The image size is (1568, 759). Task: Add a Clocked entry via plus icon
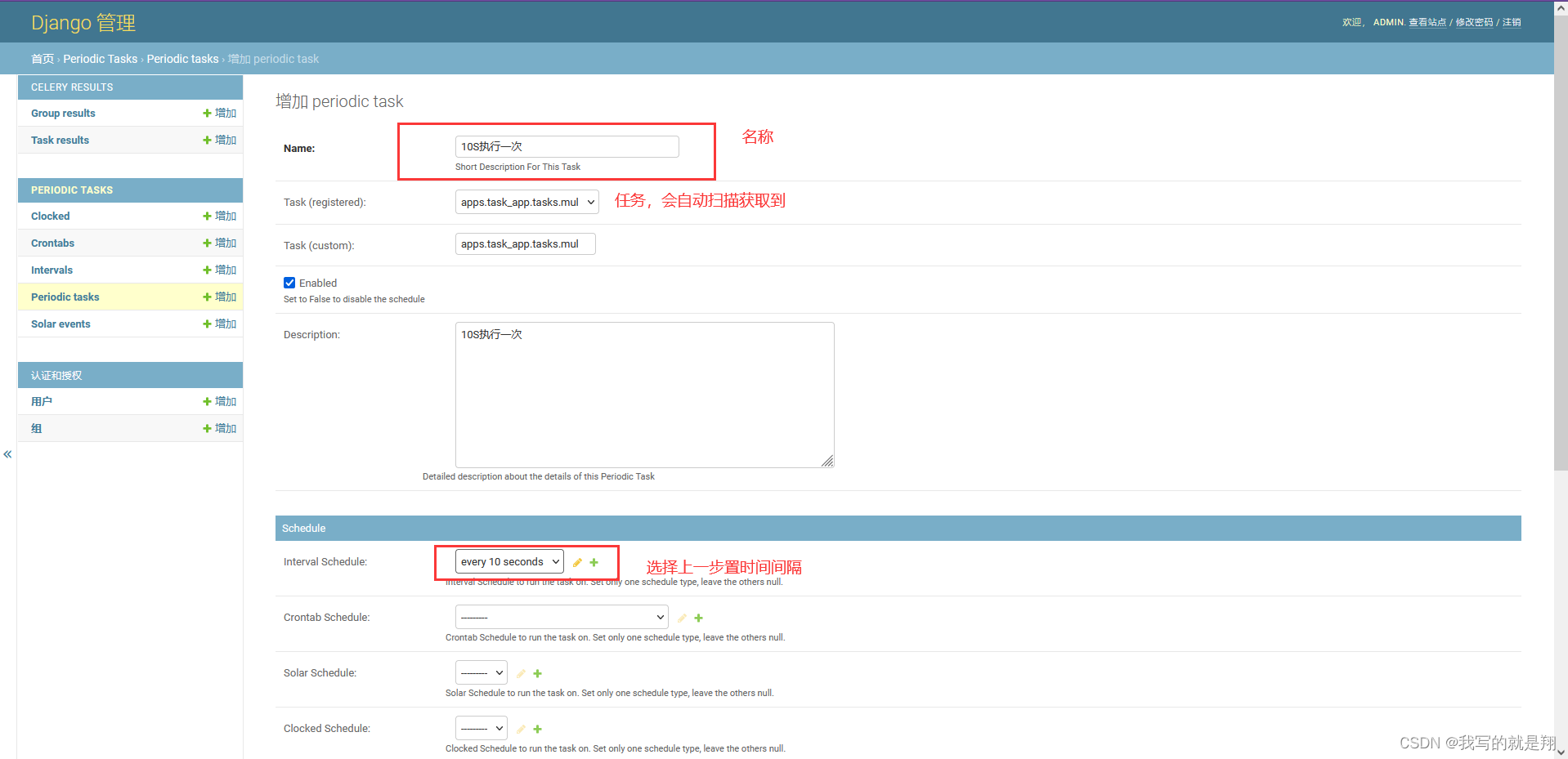point(219,217)
